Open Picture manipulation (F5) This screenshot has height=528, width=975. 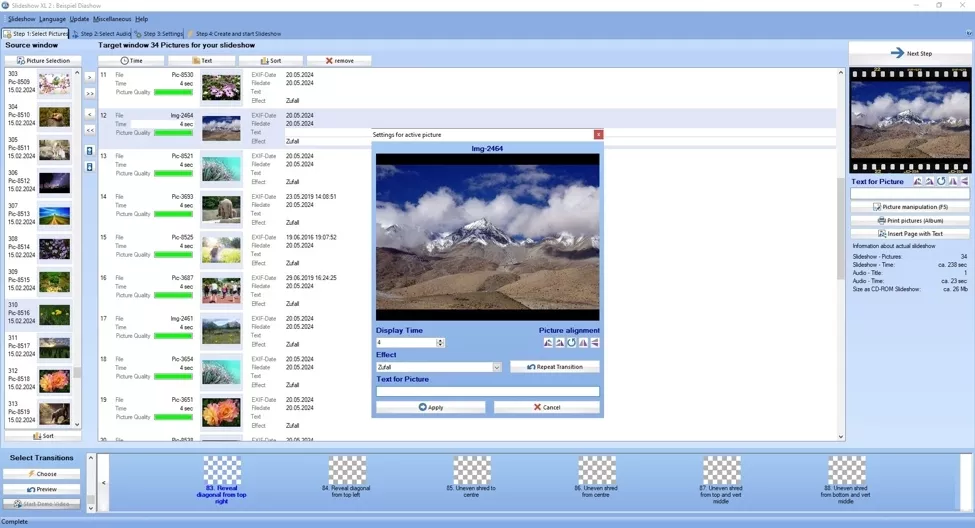click(910, 207)
